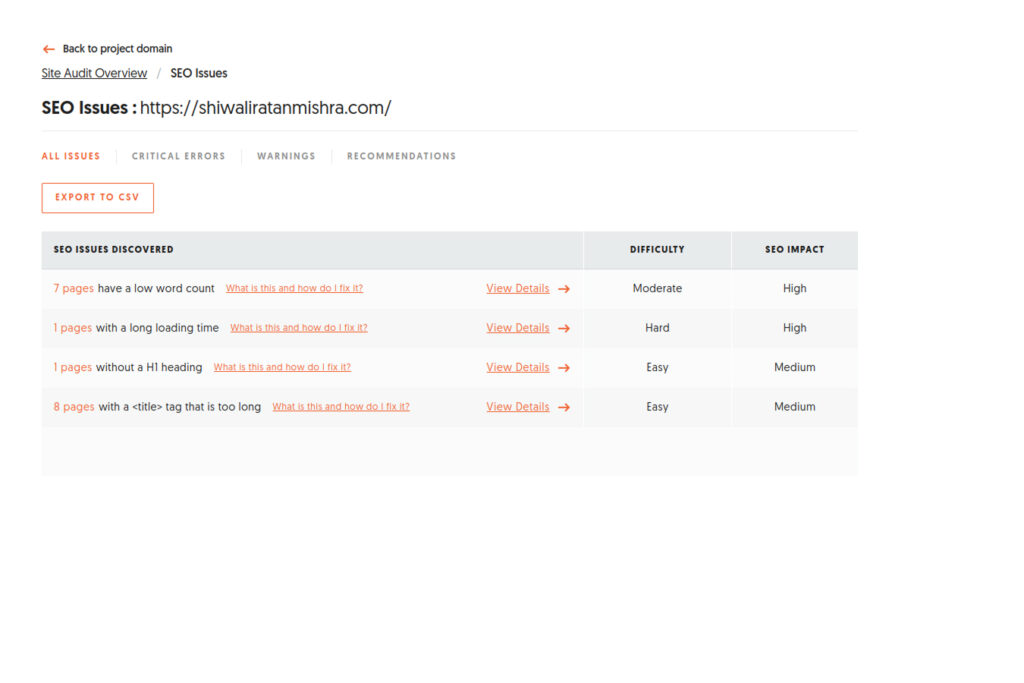Open View Details for low word count
Image resolution: width=1024 pixels, height=683 pixels.
pos(517,289)
